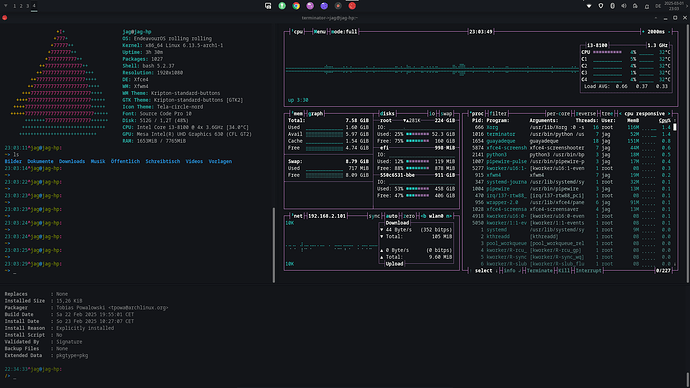Click the Bluetooth tray icon
Viewport: 690px width, 388px height.
[x=612, y=6]
